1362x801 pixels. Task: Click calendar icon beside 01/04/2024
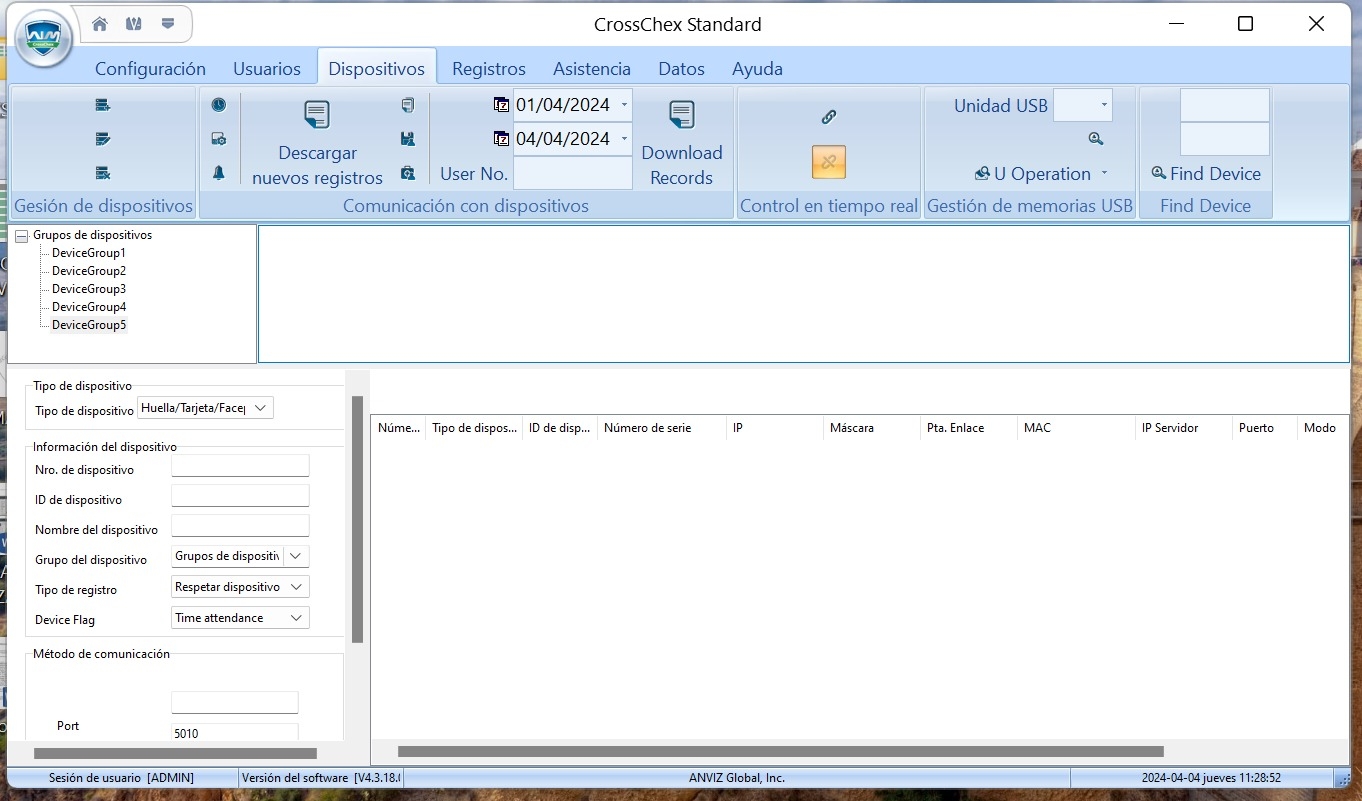pyautogui.click(x=501, y=104)
